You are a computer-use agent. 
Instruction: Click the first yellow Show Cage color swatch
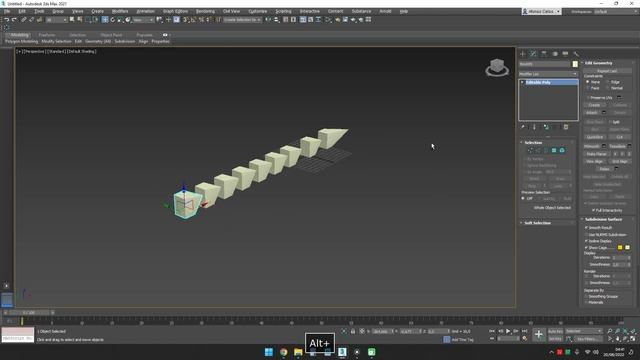[x=620, y=248]
